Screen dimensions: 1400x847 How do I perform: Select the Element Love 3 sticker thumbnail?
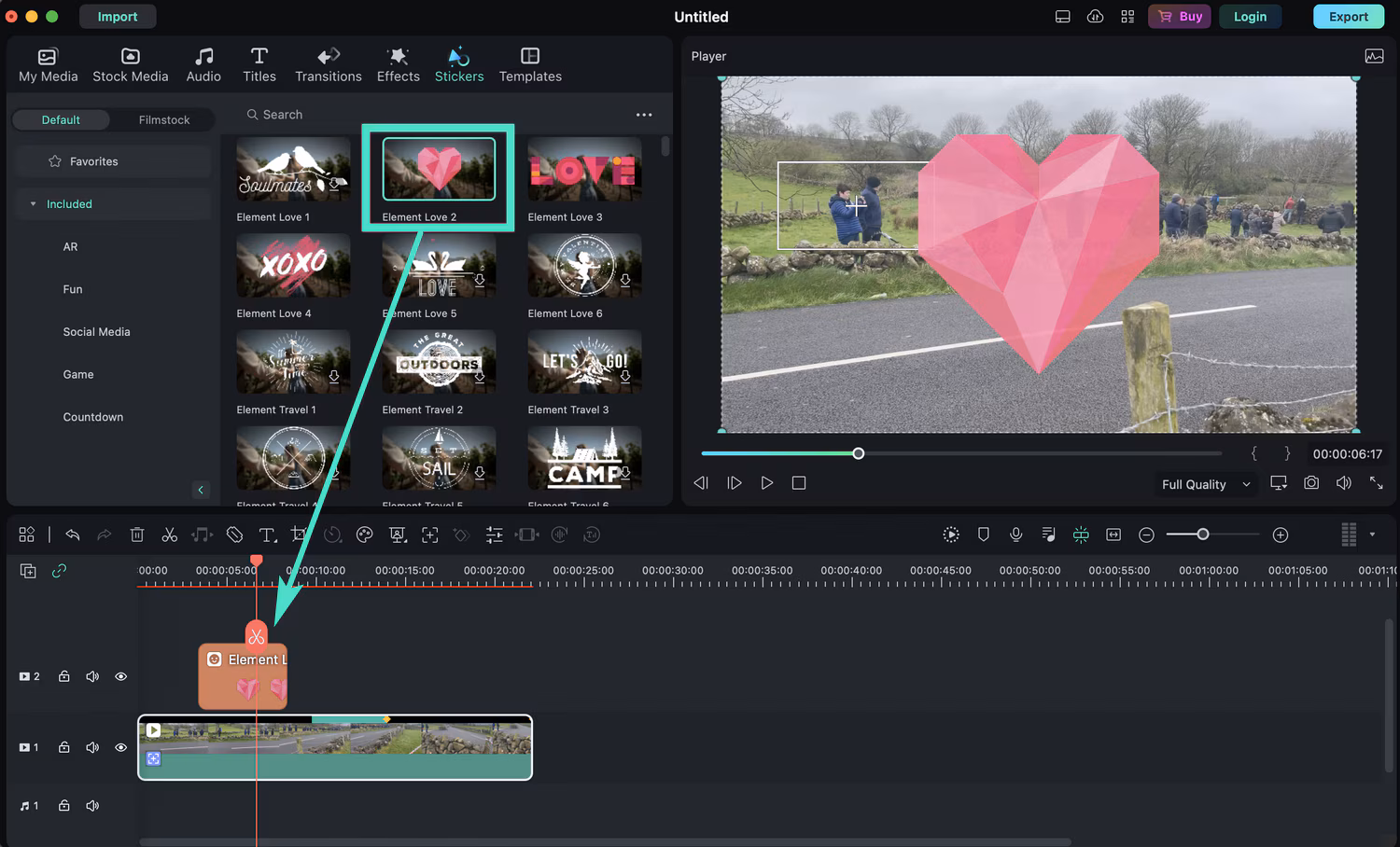584,170
